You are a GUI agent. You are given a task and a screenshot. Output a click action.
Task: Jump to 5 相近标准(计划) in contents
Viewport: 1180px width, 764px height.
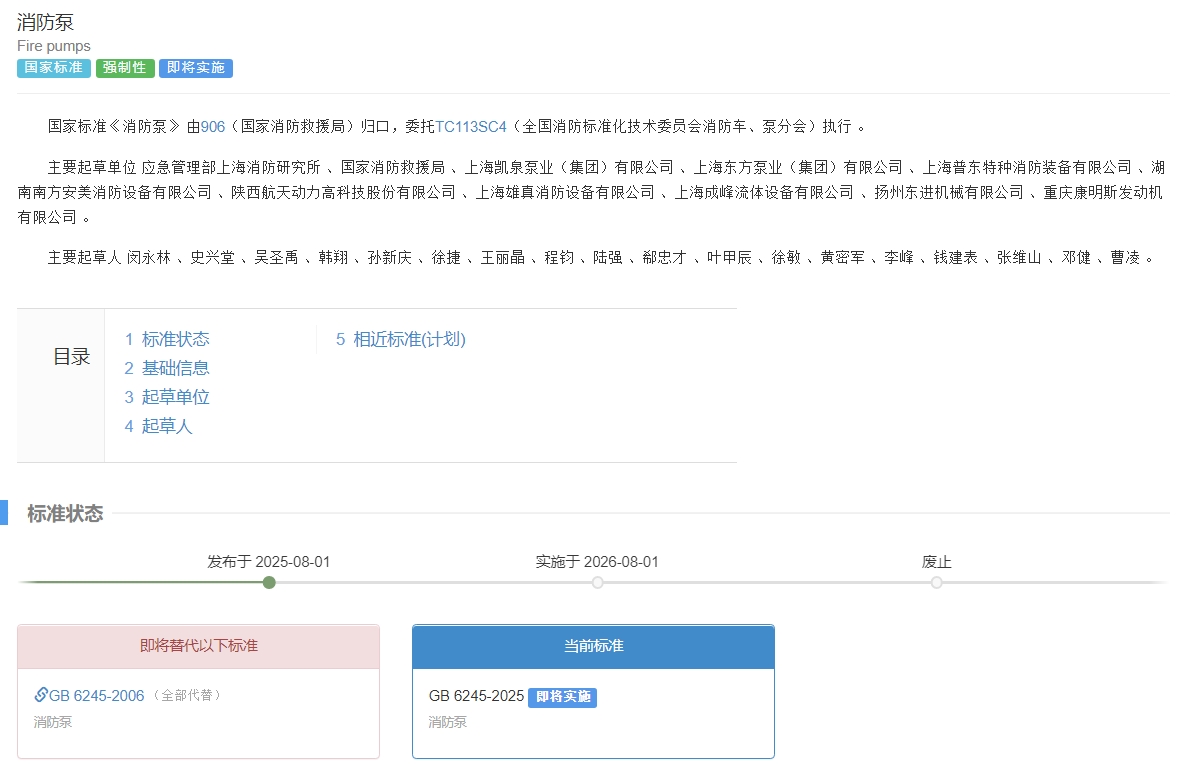click(400, 339)
